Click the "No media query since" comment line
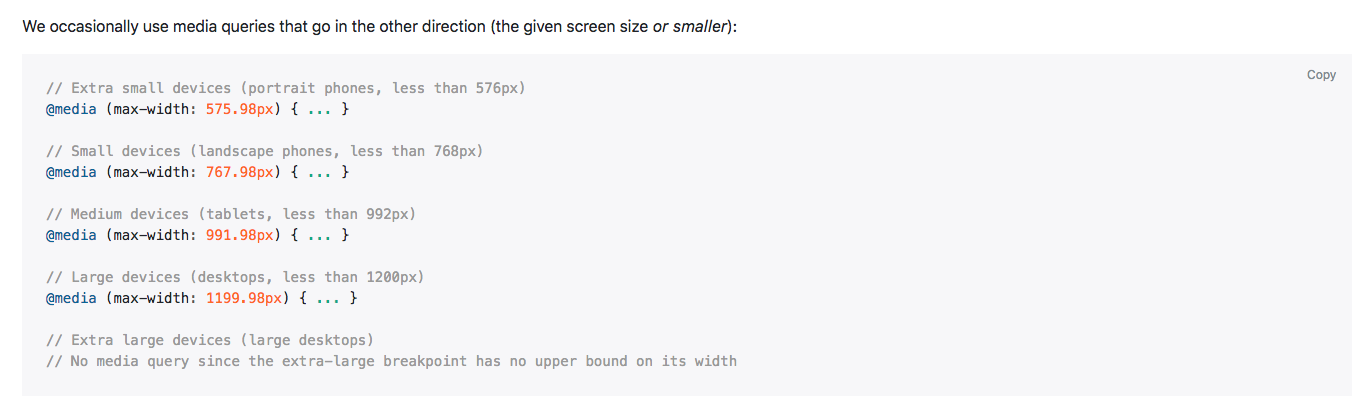The width and height of the screenshot is (1370, 413). [x=391, y=360]
